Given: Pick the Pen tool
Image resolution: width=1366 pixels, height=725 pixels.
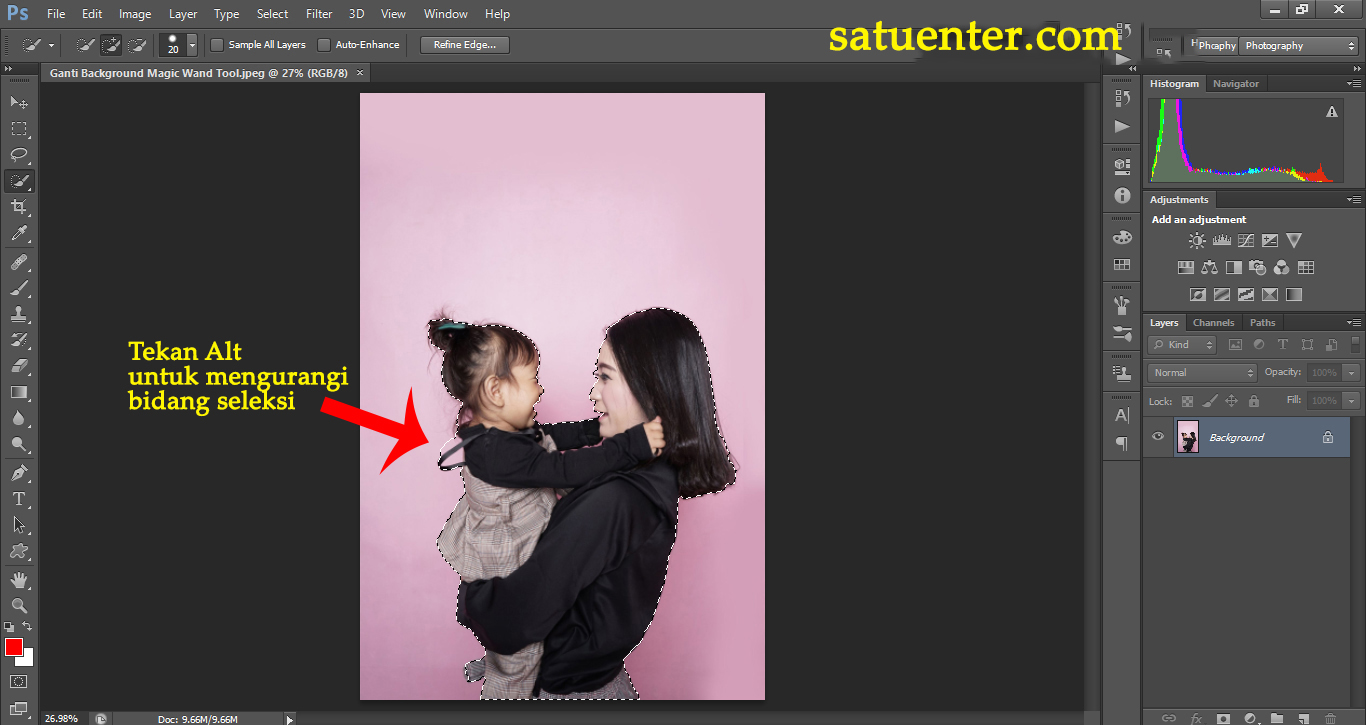Looking at the screenshot, I should click(19, 472).
